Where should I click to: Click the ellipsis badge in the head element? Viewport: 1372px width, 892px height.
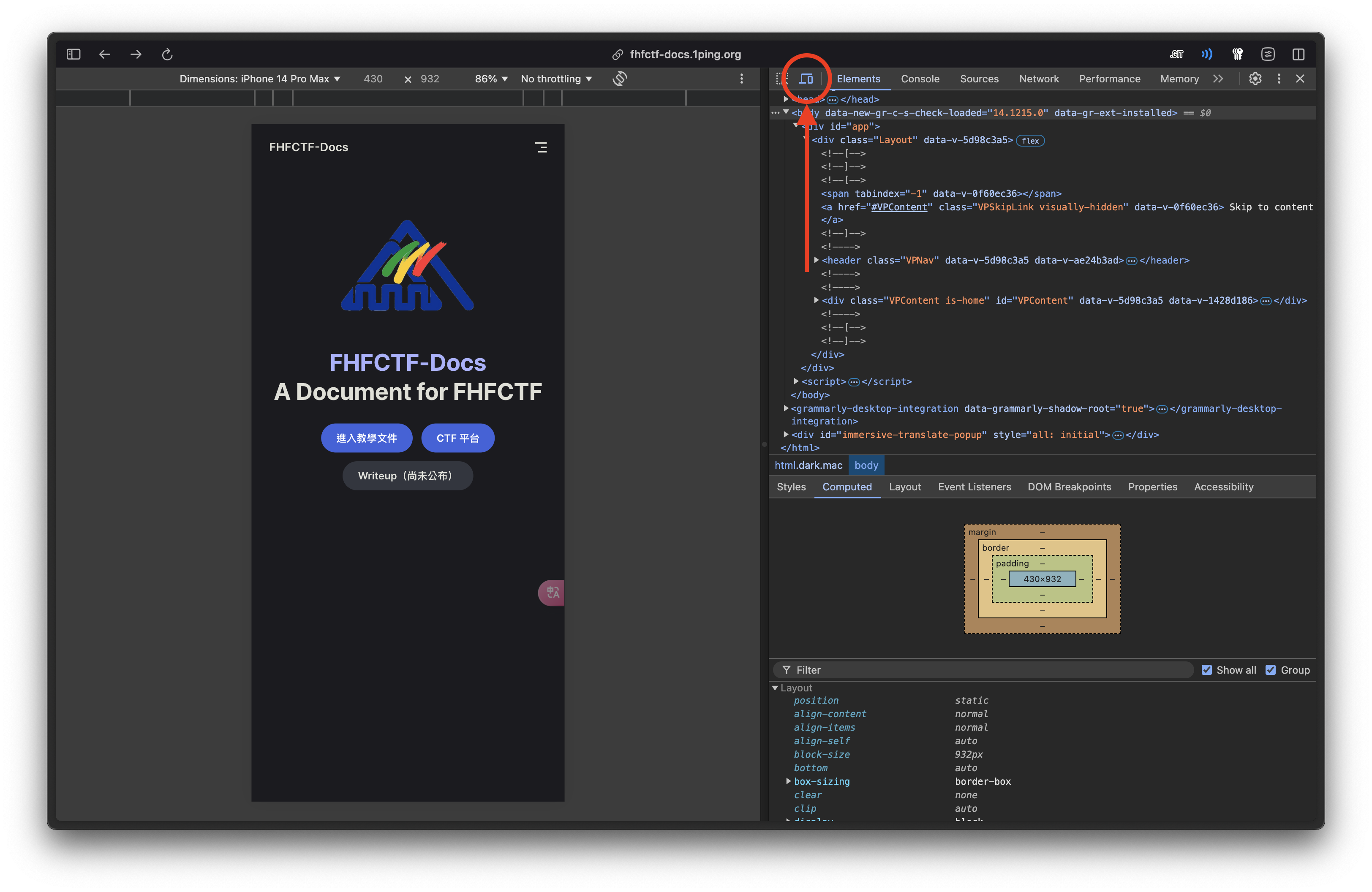[833, 100]
